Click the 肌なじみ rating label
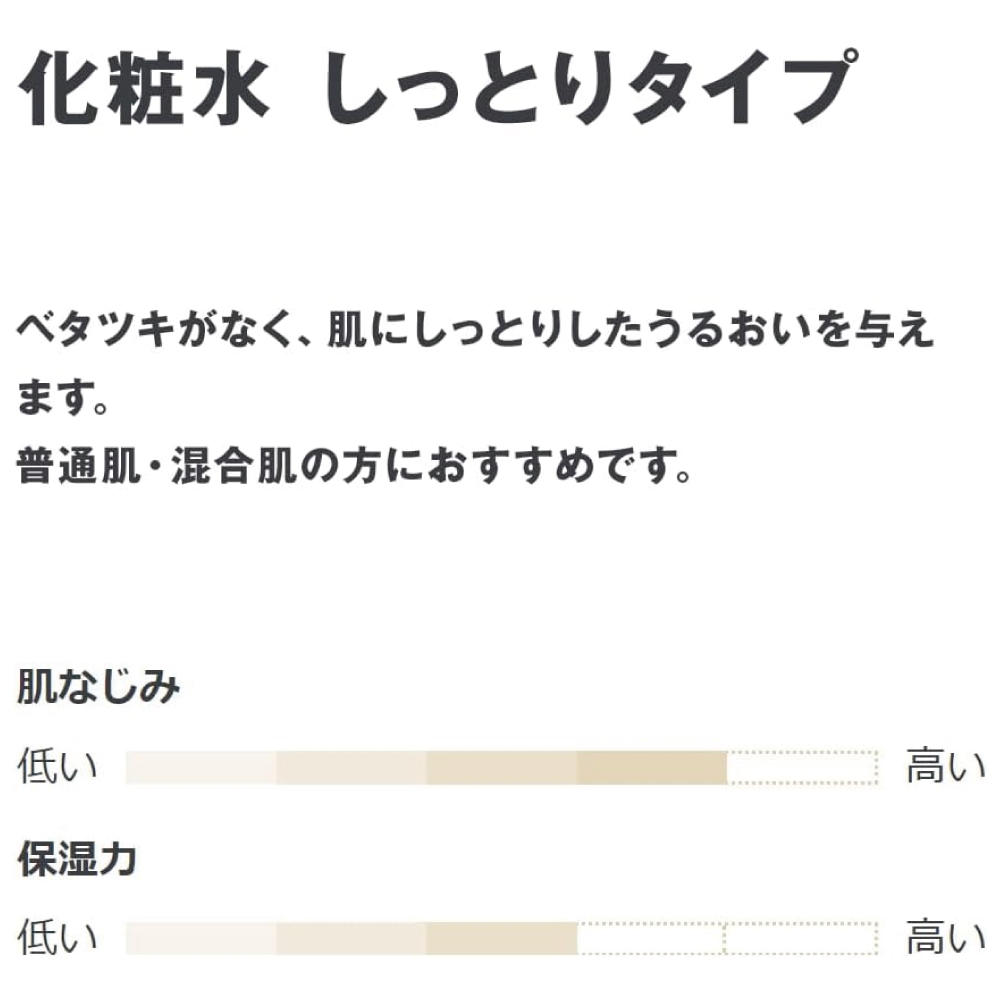 tap(98, 688)
